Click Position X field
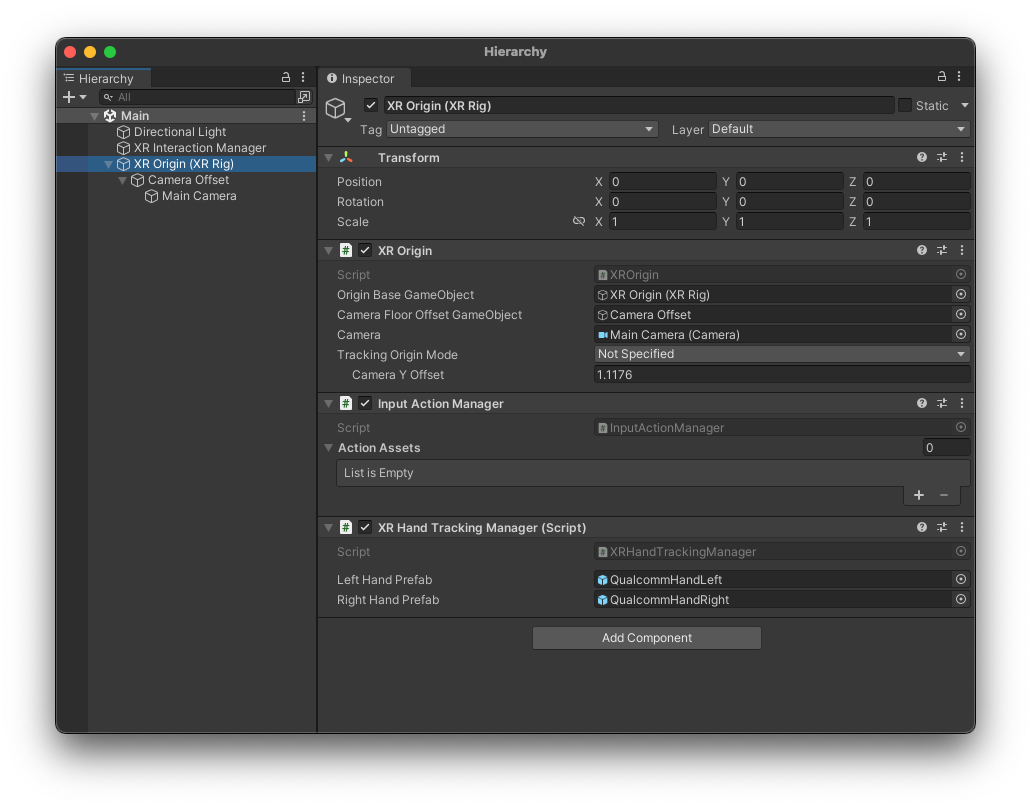The height and width of the screenshot is (807, 1031). coord(662,182)
